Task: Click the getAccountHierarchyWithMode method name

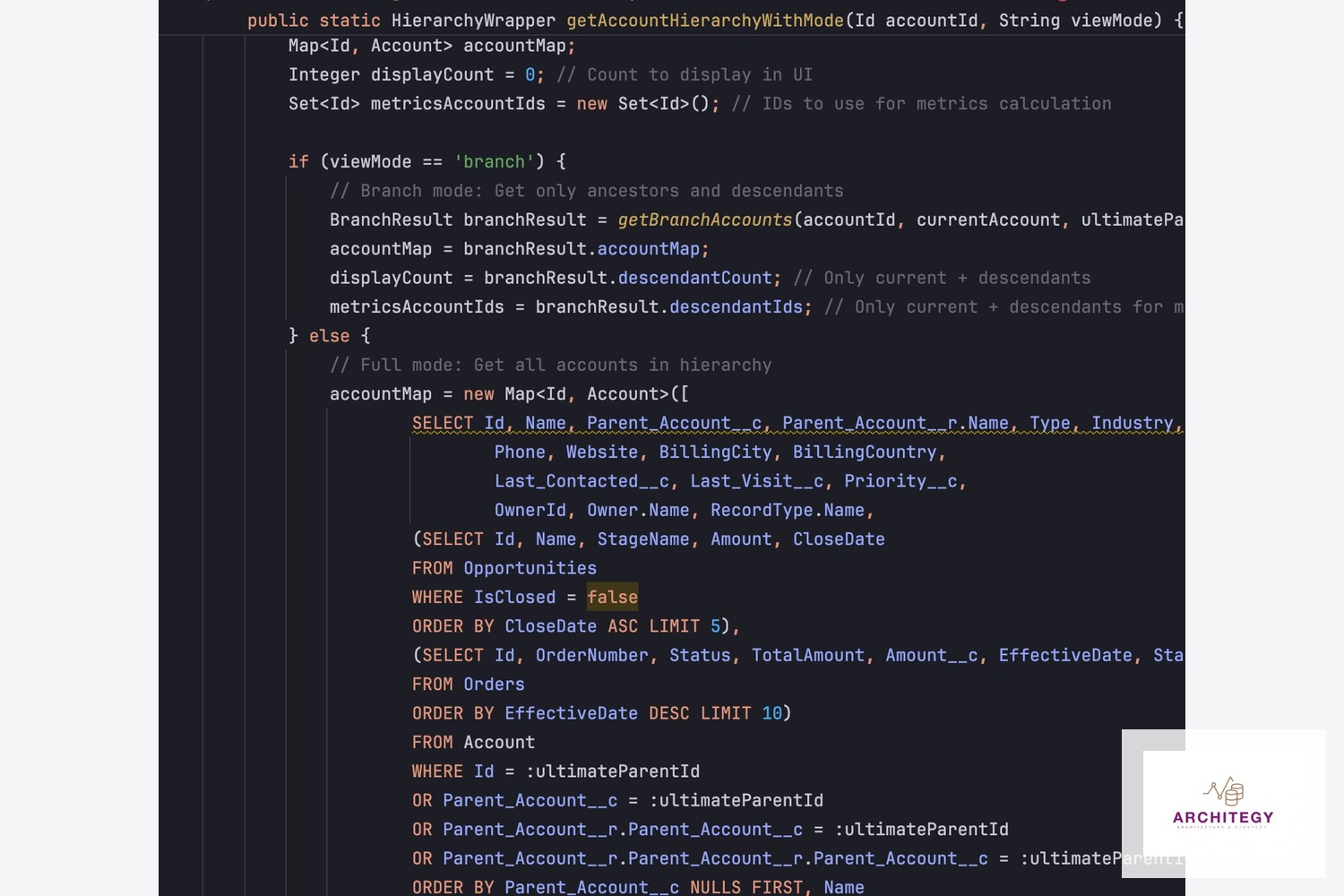Action: (x=704, y=21)
